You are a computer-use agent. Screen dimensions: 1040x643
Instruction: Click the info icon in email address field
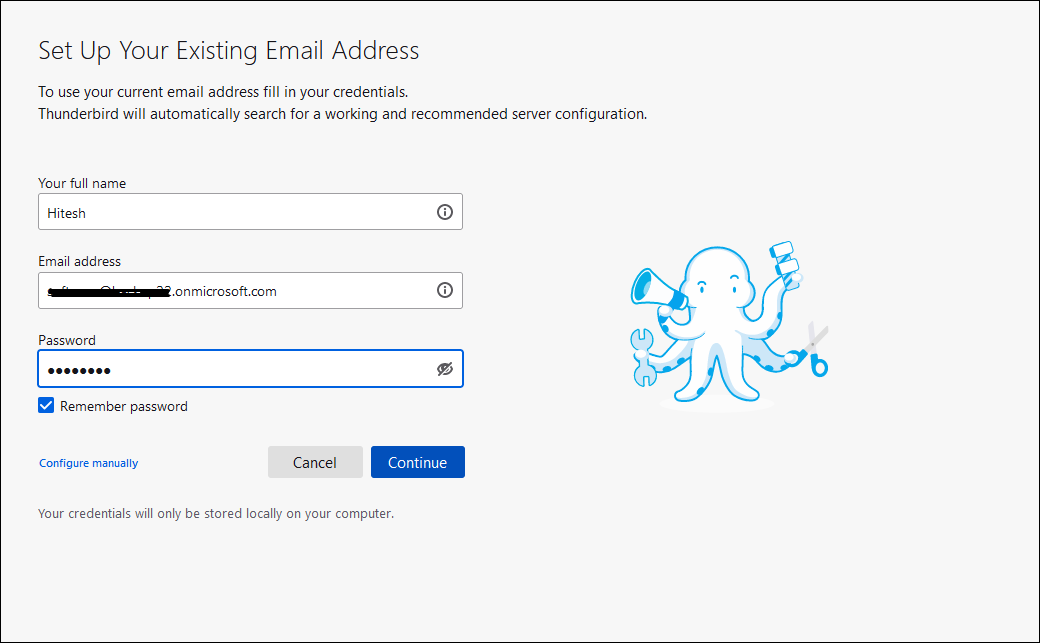[444, 290]
